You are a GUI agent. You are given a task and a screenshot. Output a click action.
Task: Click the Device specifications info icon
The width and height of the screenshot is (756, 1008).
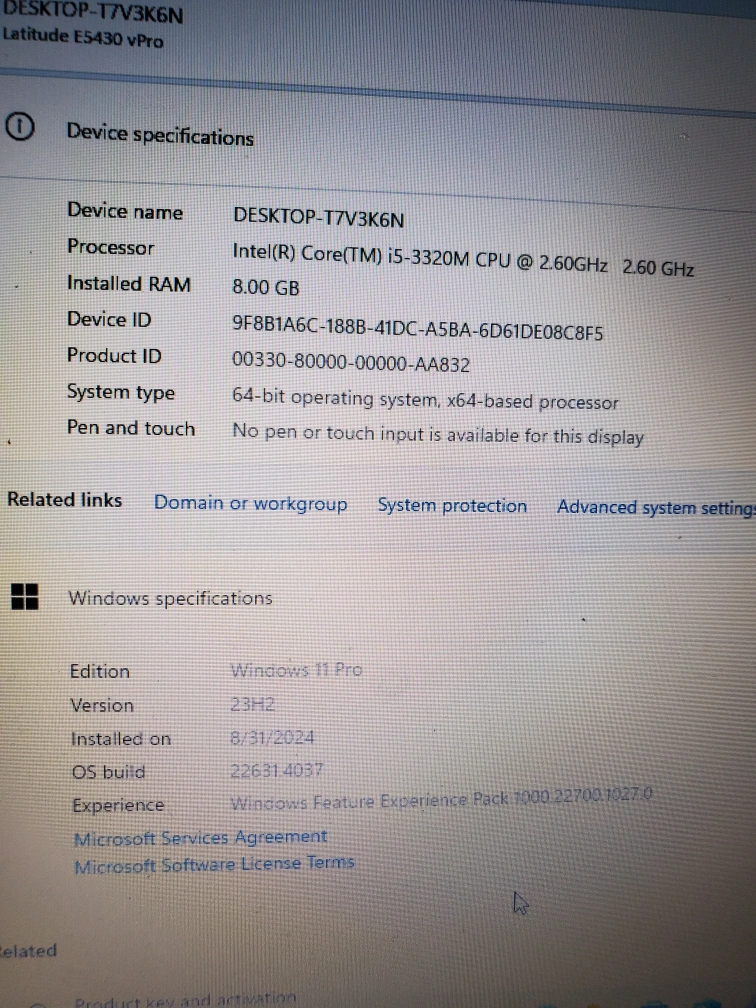pos(19,127)
